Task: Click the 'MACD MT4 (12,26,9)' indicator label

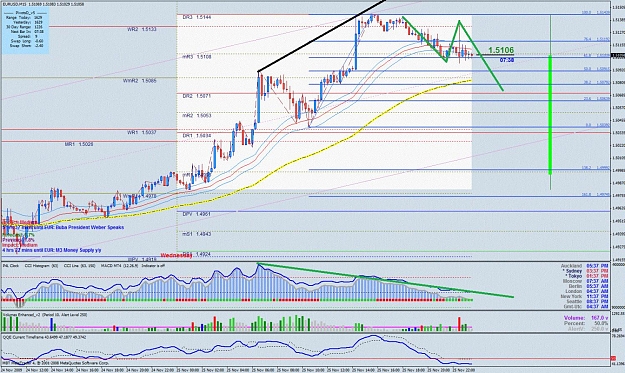Action: click(120, 265)
